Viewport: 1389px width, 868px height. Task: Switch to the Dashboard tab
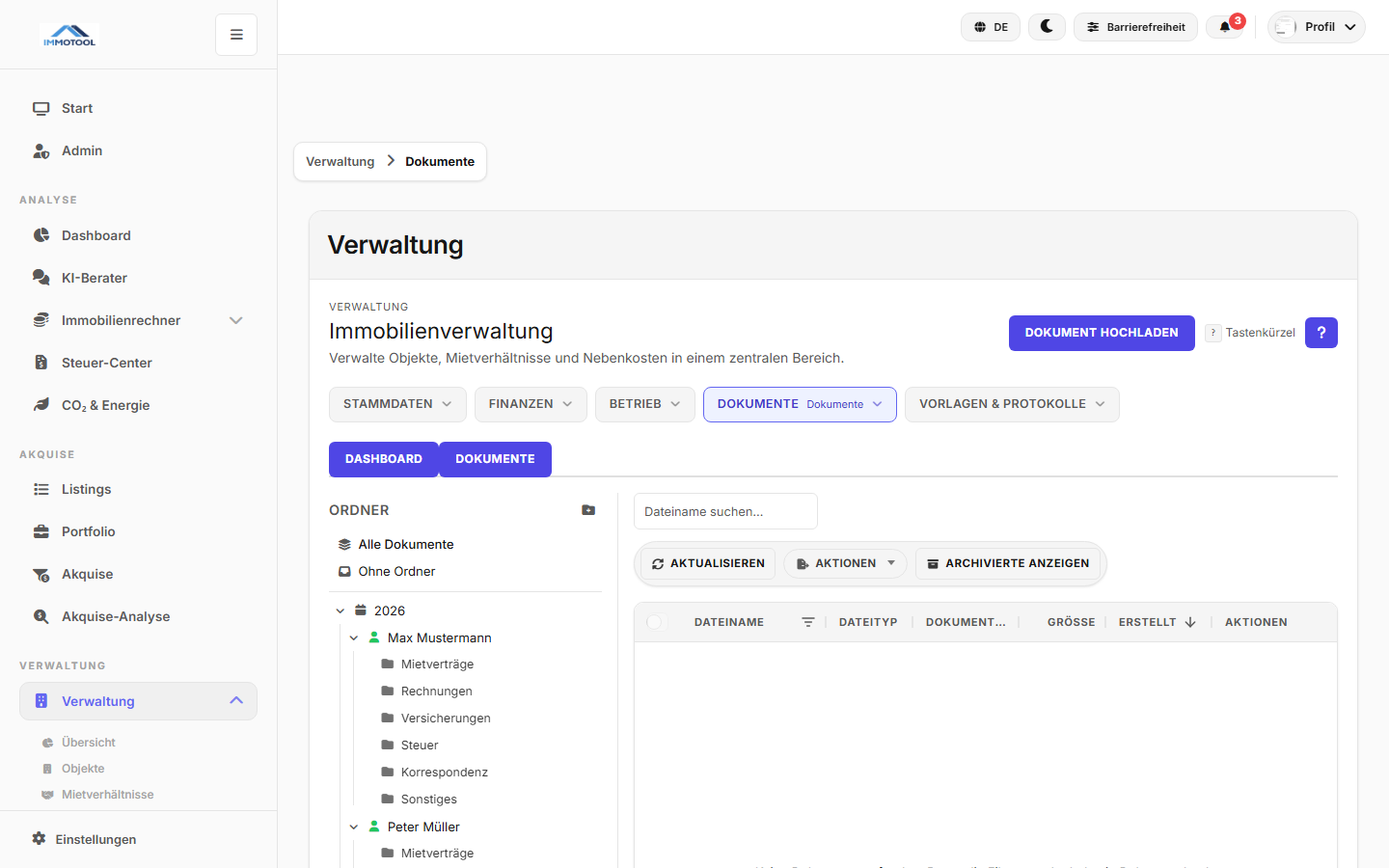(x=384, y=459)
